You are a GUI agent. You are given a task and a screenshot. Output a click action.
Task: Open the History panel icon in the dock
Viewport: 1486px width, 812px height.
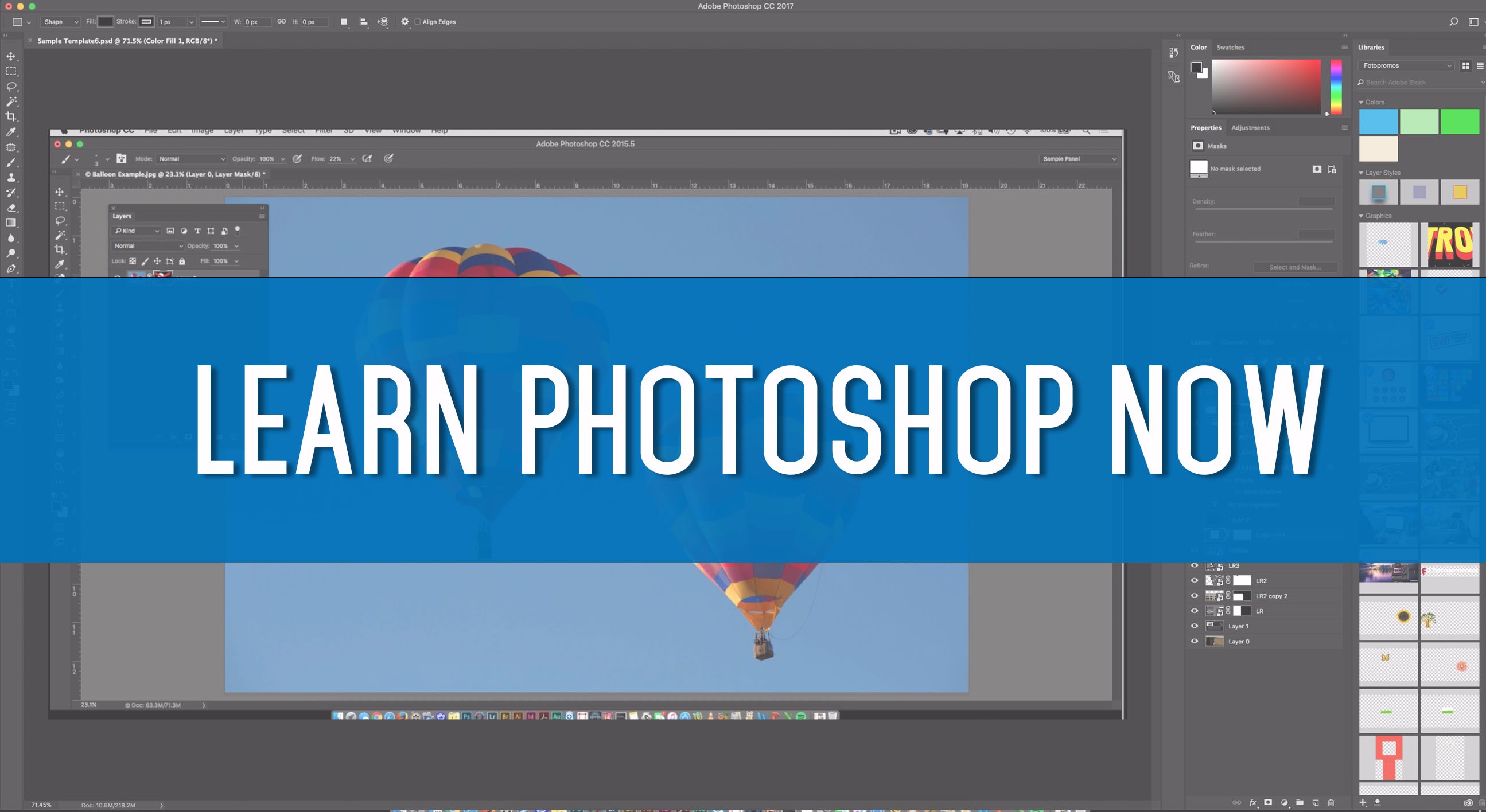click(x=1173, y=53)
